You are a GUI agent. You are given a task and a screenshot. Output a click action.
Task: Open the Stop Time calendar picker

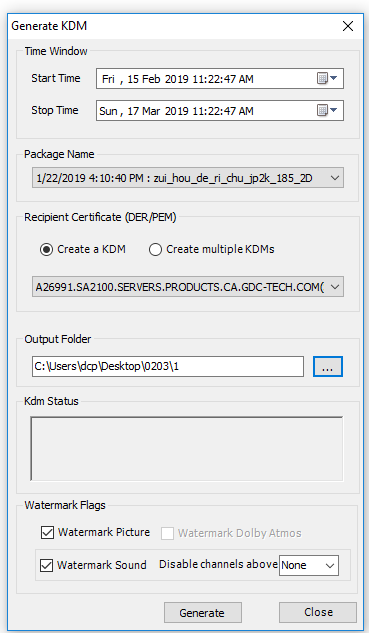327,110
